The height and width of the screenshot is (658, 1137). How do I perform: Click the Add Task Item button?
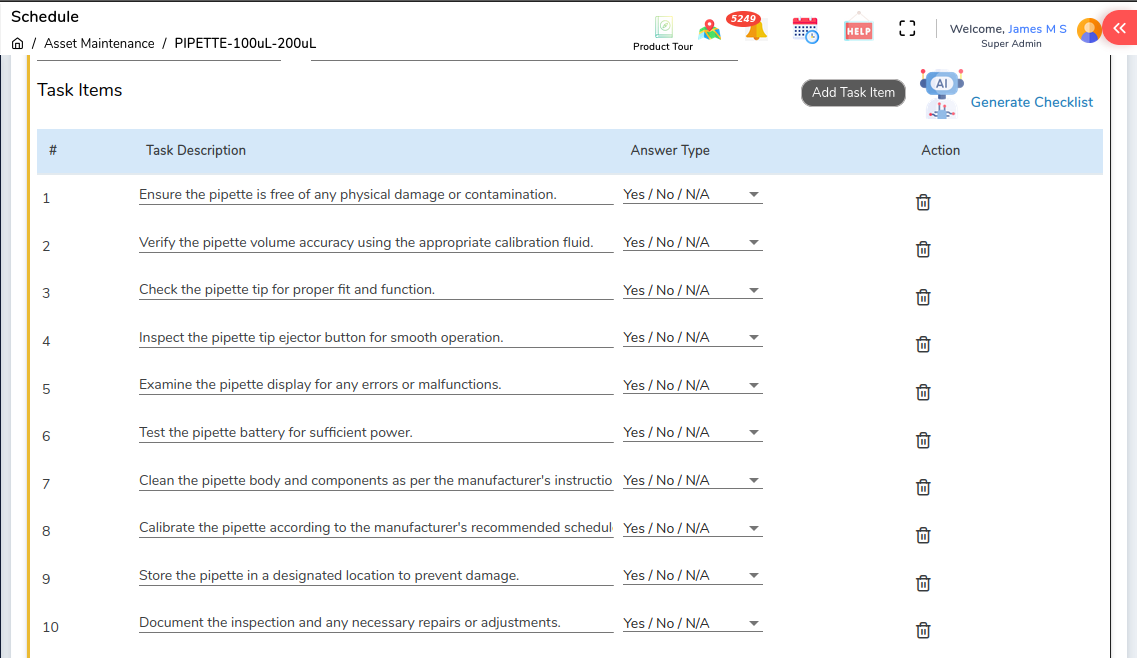853,93
